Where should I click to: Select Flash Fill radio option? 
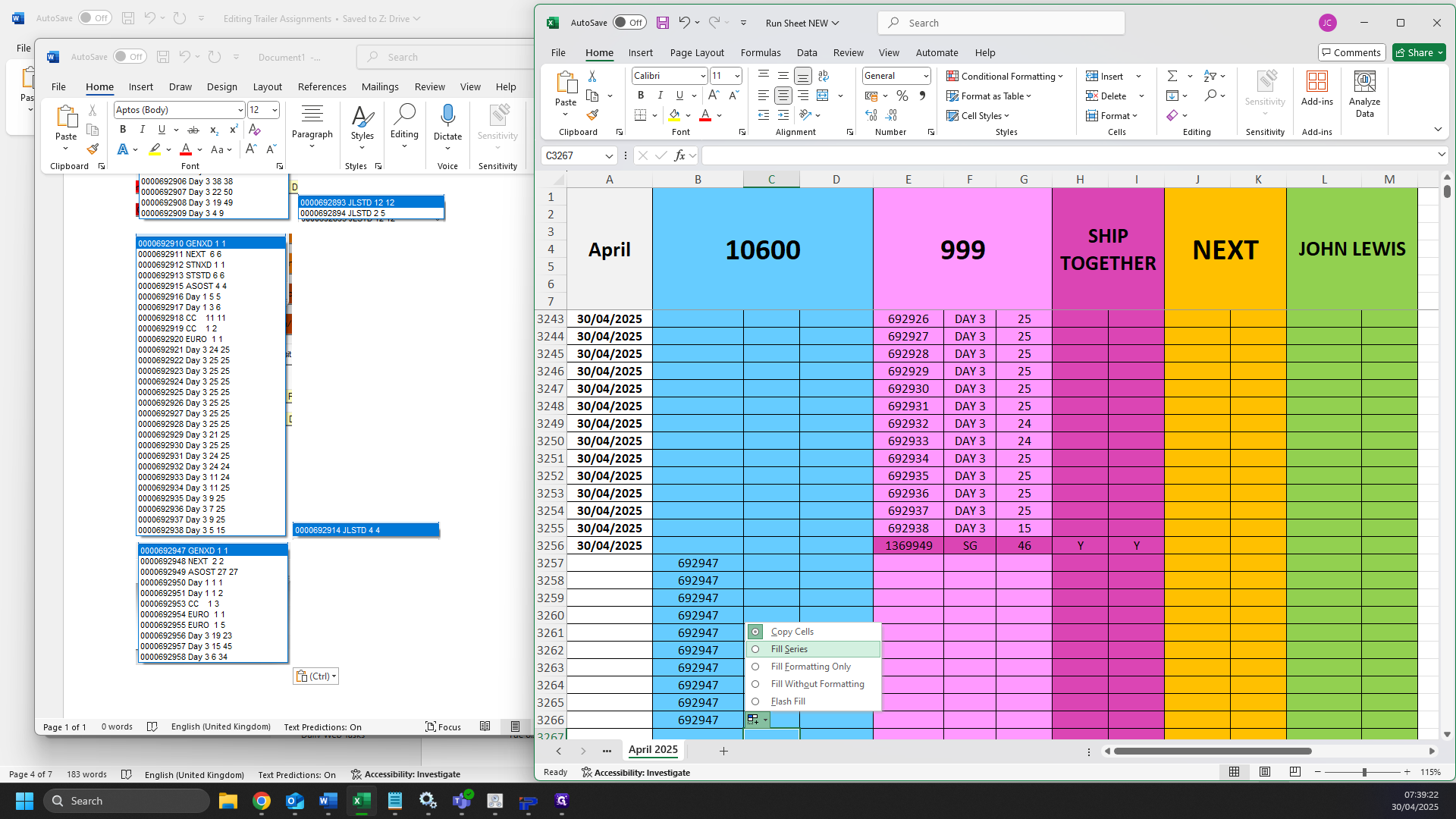coord(755,701)
